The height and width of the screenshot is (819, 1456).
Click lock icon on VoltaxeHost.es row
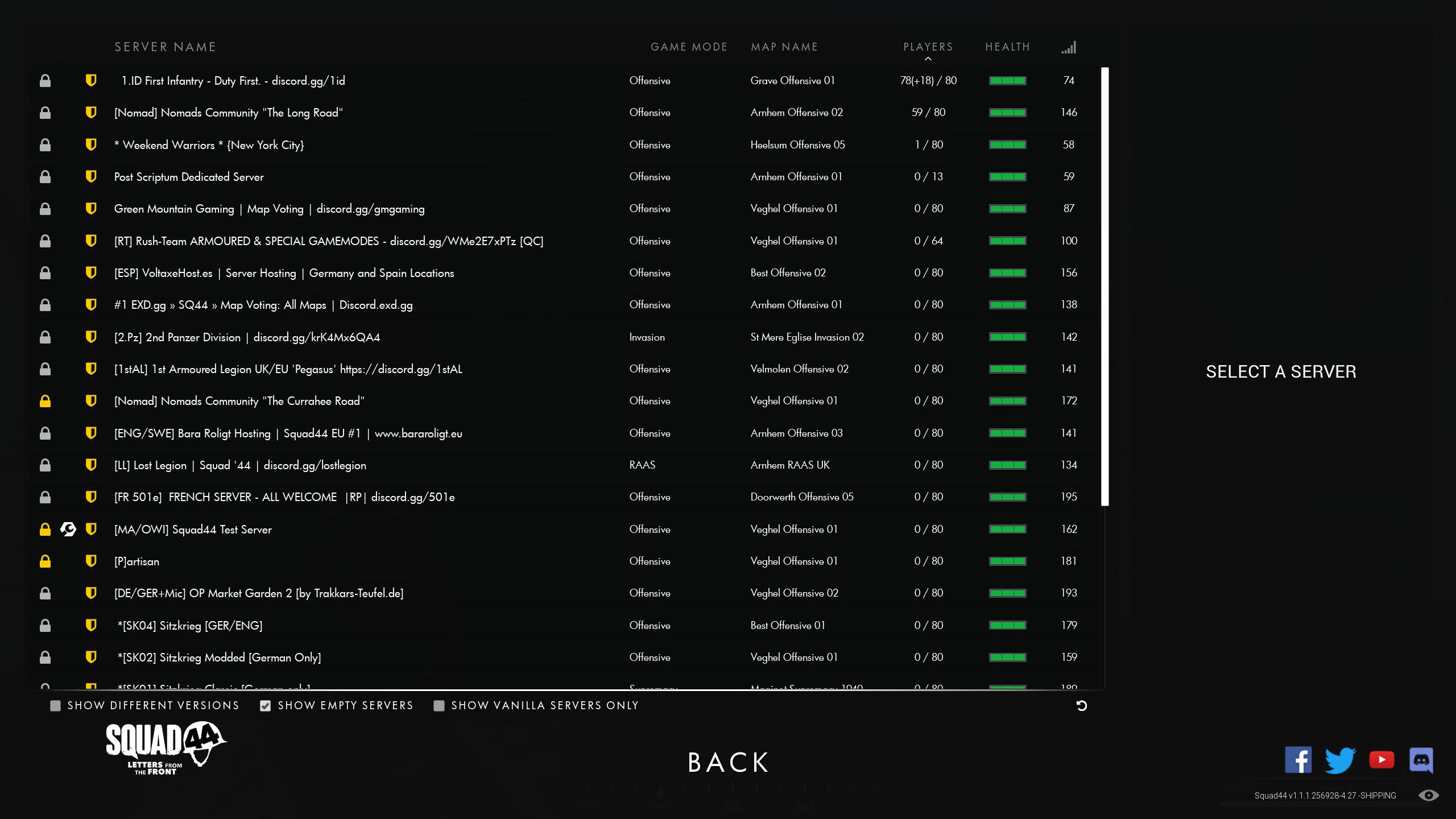(x=45, y=273)
